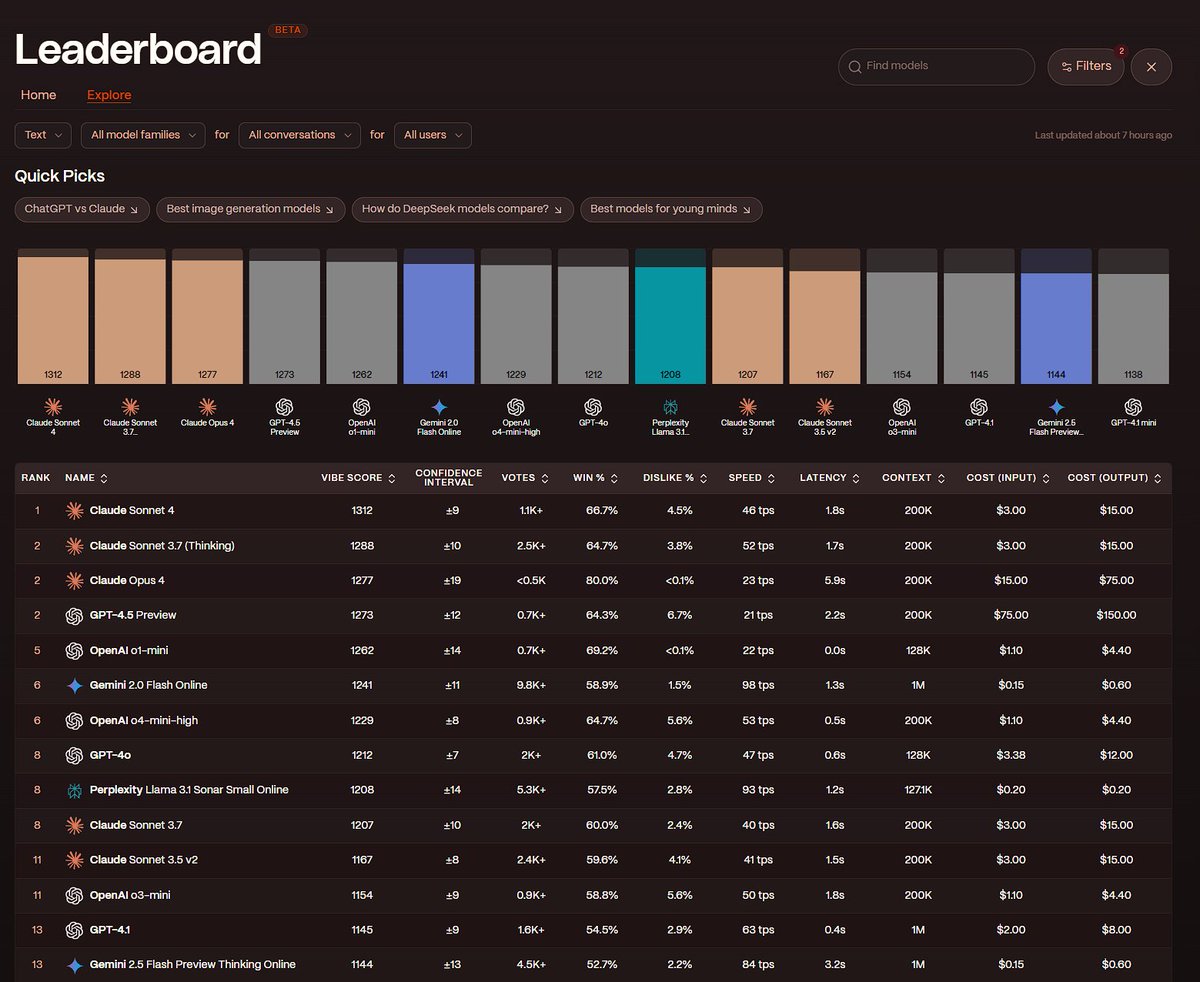Click the OpenAI icon in the GPT-4o table row
Screen dimensions: 1200x982
point(74,755)
